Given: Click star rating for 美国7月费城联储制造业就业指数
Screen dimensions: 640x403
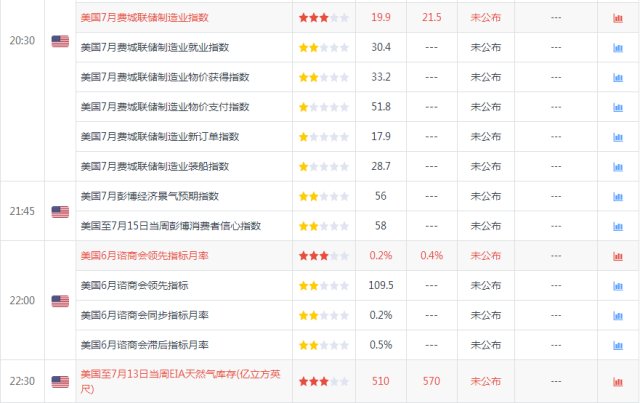Looking at the screenshot, I should click(324, 47).
